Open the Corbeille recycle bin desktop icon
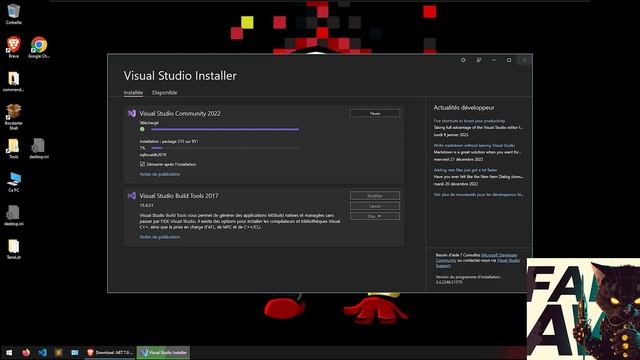Image resolution: width=640 pixels, height=360 pixels. coord(13,13)
